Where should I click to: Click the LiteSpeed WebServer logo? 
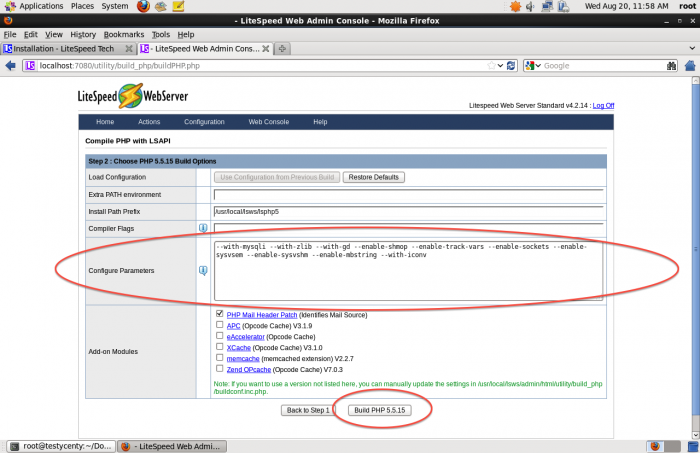[133, 96]
